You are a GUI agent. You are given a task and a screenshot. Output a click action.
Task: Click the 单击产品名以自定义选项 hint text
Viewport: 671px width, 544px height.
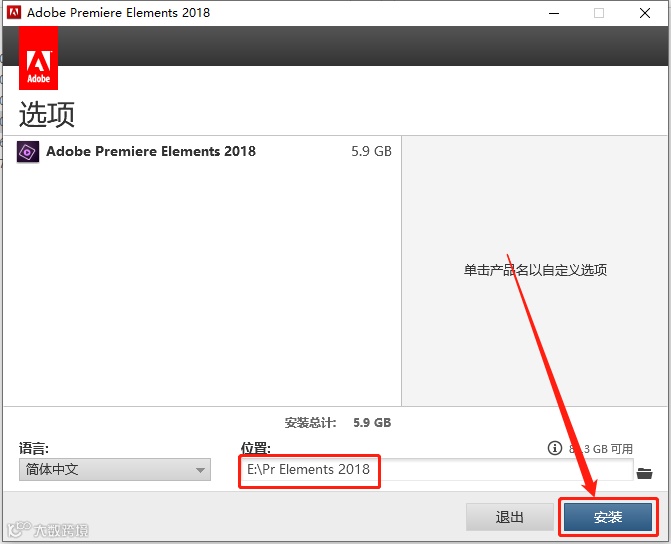[x=535, y=270]
